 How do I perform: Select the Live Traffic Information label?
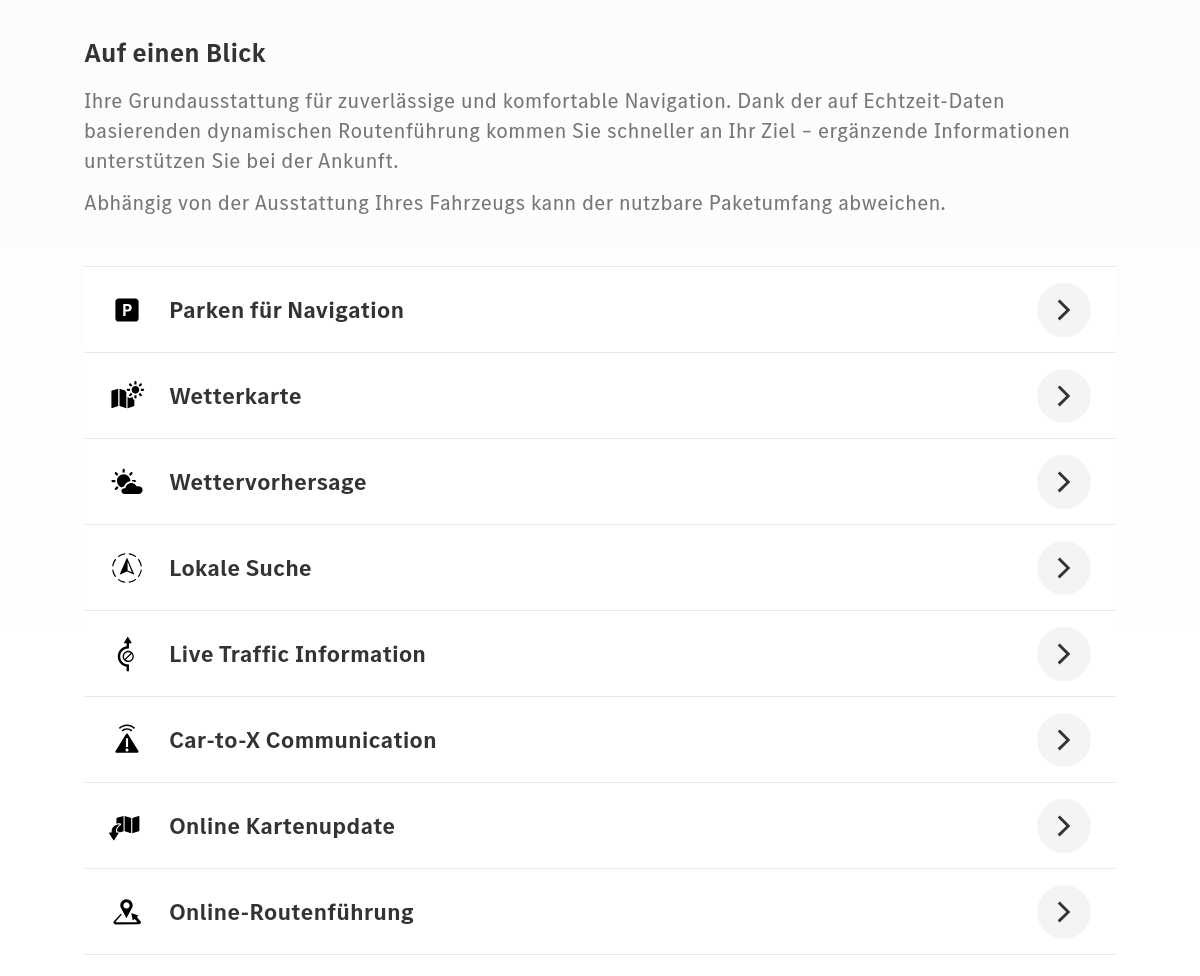coord(297,654)
